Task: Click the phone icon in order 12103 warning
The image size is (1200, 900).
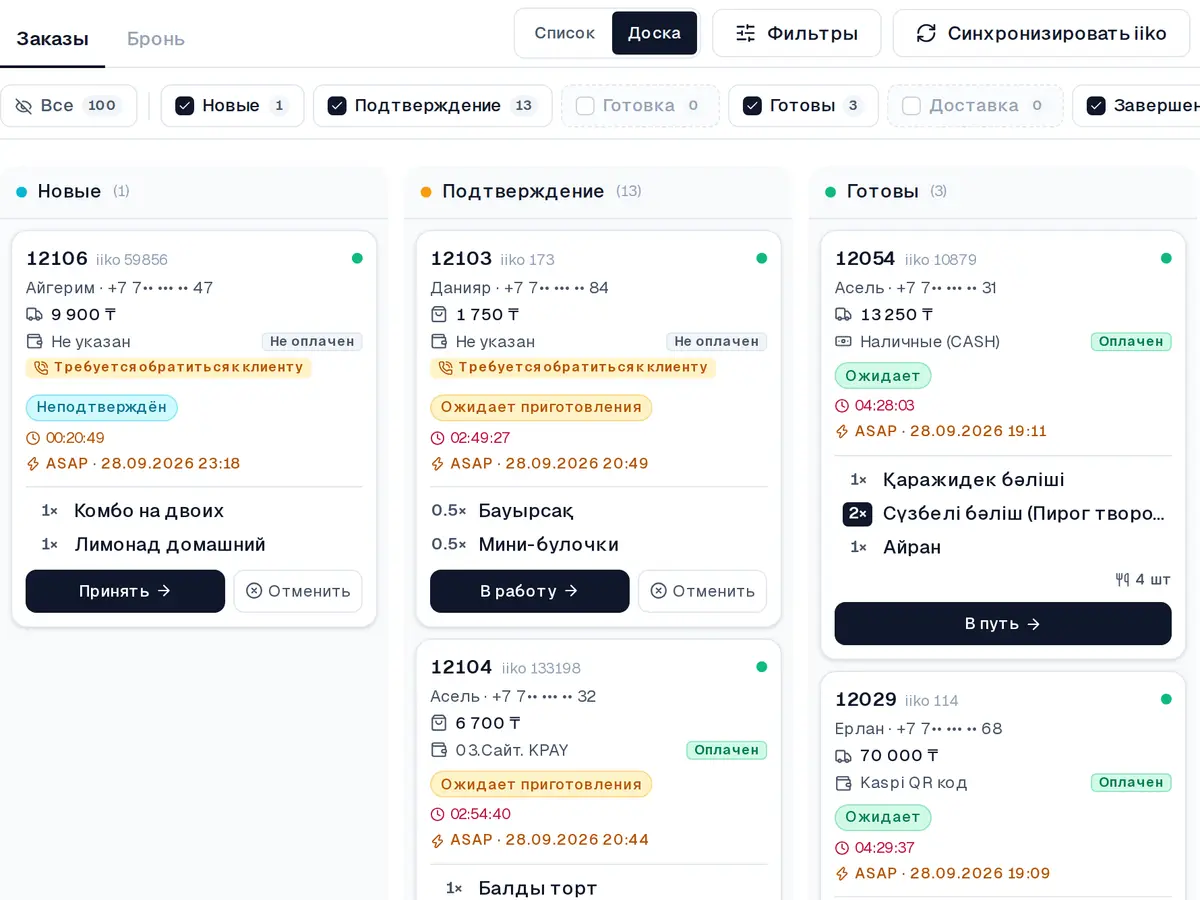Action: coord(445,368)
